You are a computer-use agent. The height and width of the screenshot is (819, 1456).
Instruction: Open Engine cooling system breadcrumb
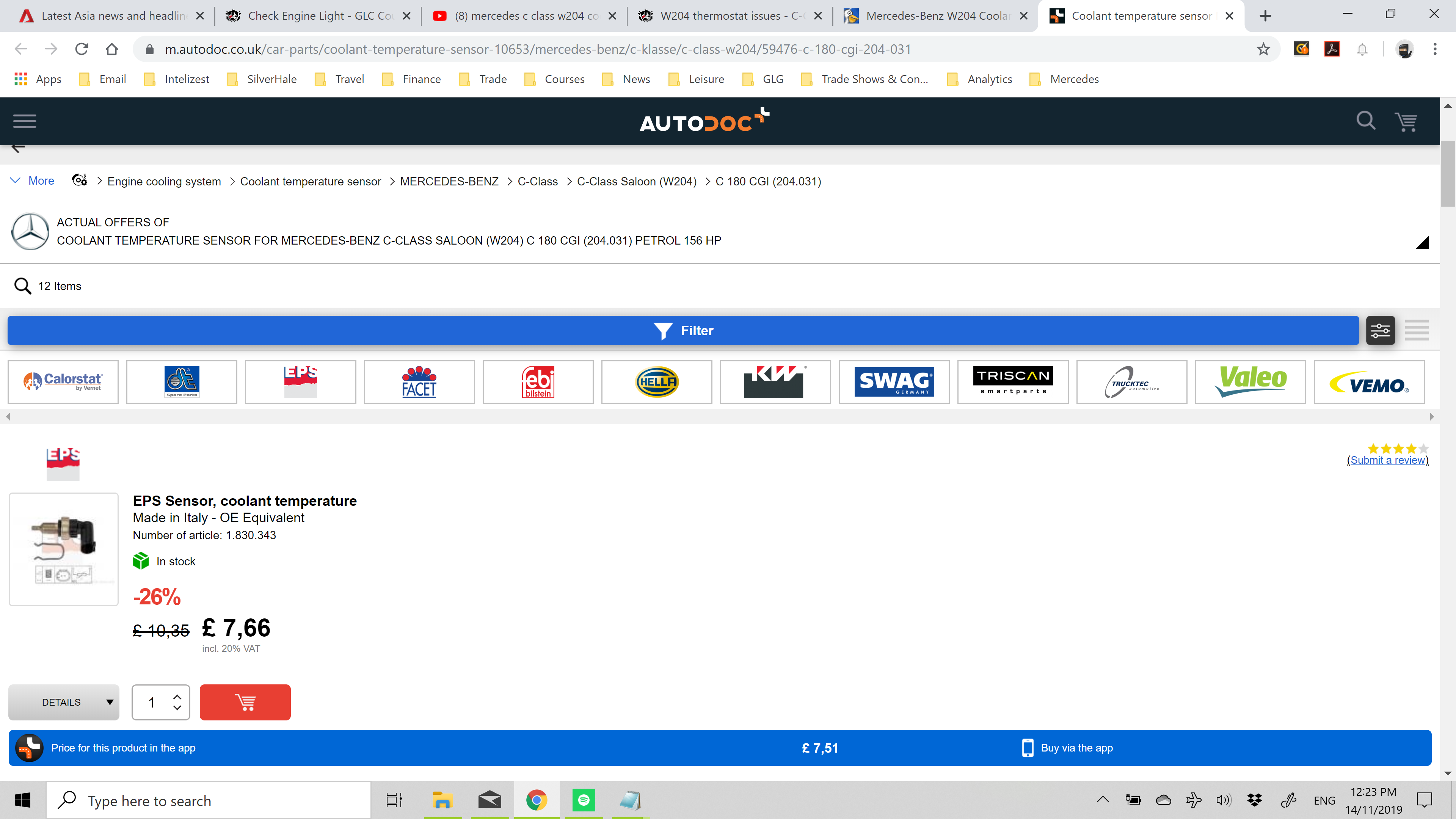[x=164, y=182]
